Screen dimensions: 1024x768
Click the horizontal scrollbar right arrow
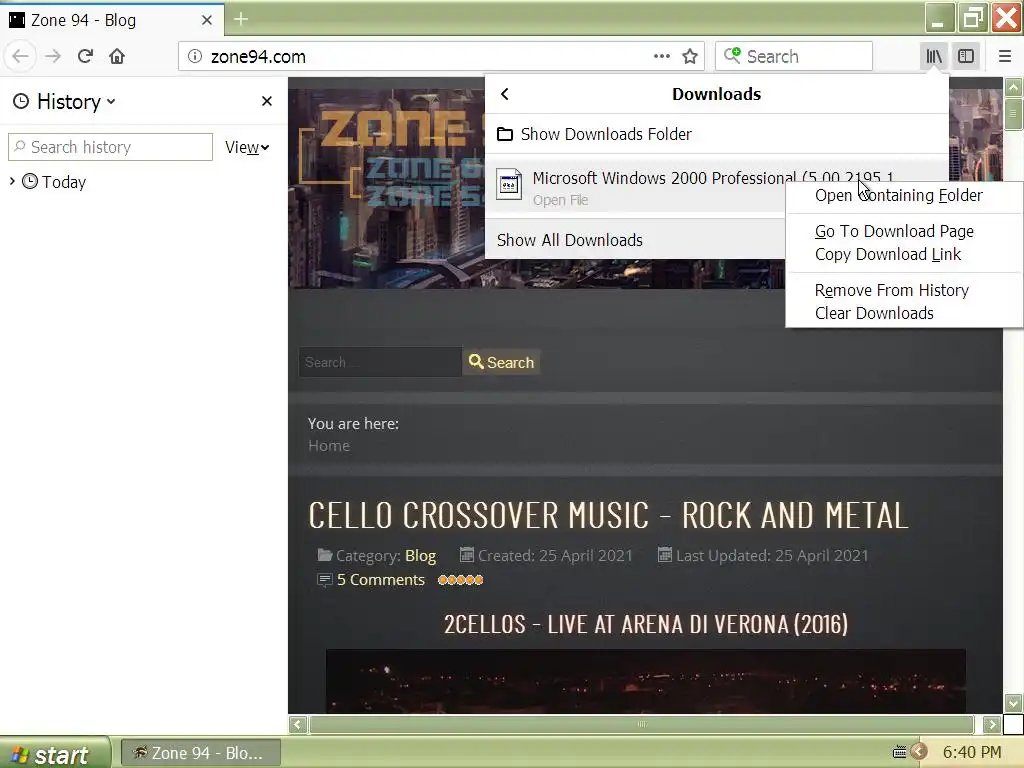991,724
